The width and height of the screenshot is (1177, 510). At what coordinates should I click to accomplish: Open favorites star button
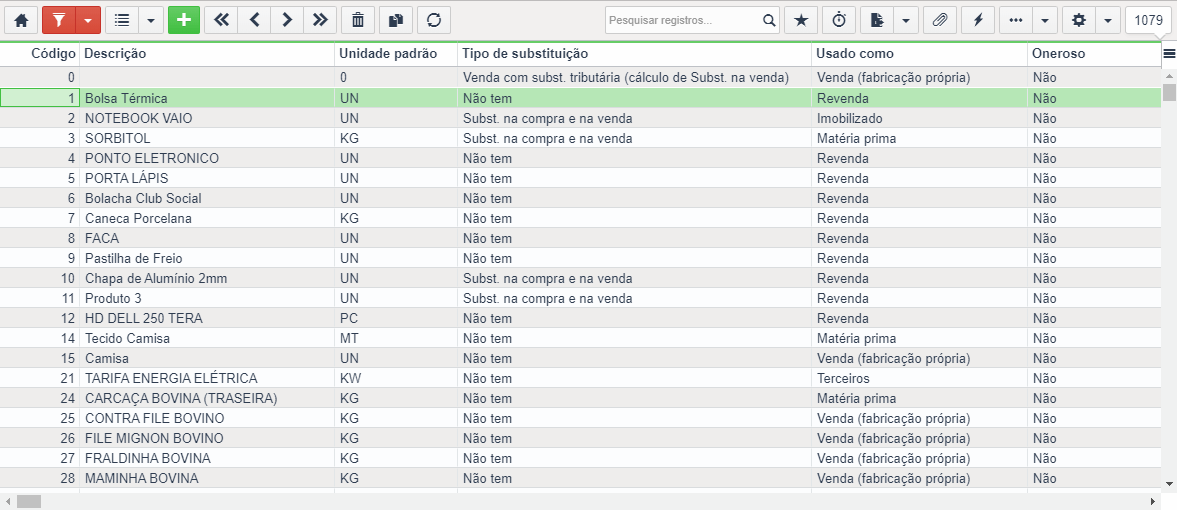coord(801,21)
